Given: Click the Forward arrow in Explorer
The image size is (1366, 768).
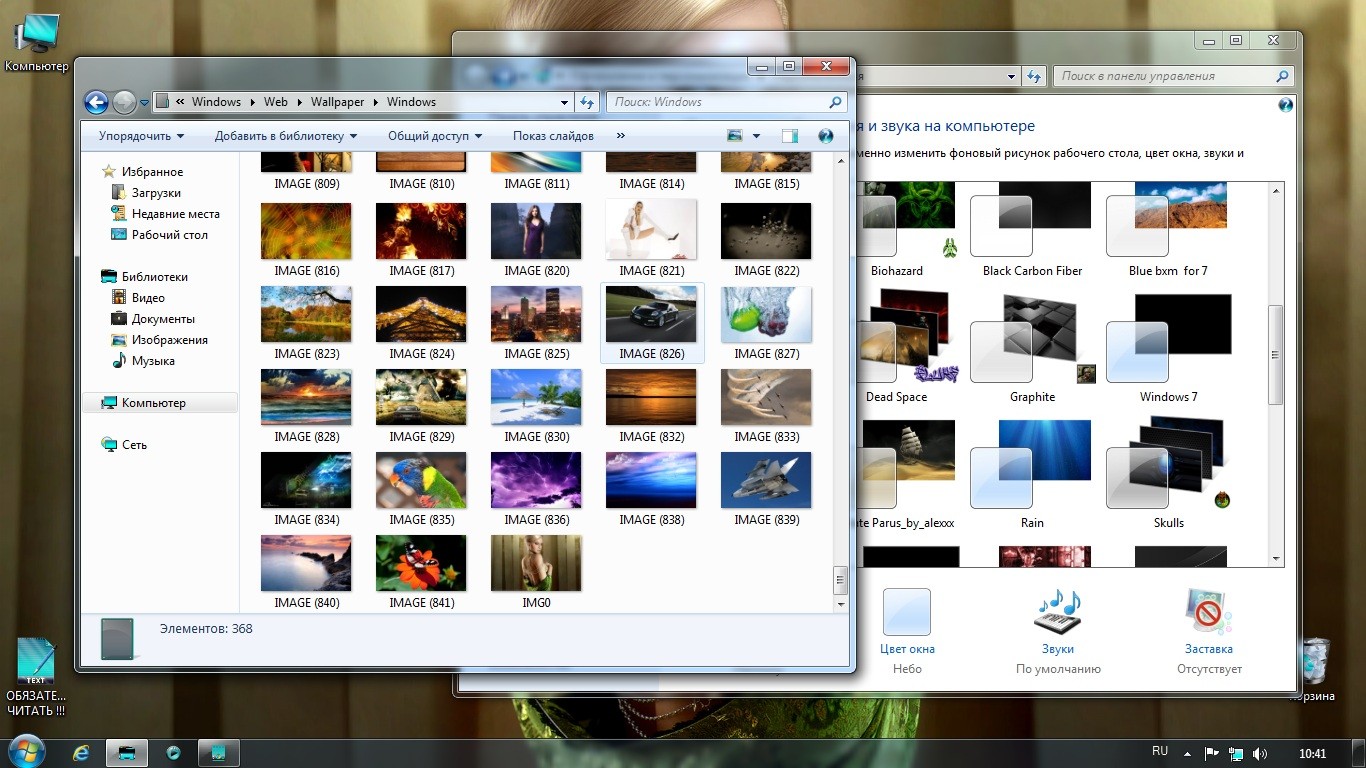Looking at the screenshot, I should click(x=124, y=102).
